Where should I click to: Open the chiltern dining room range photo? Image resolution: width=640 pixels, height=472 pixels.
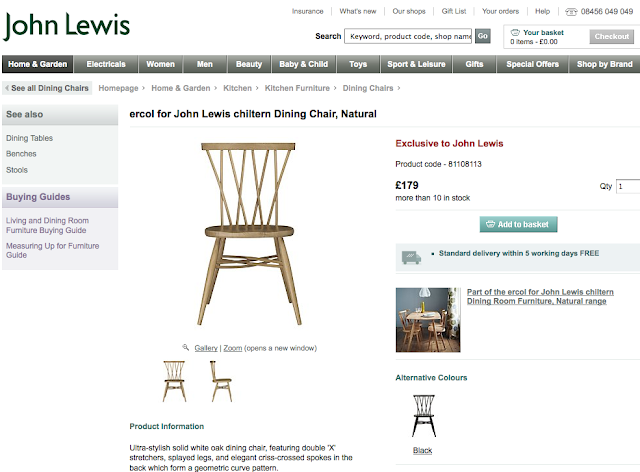pyautogui.click(x=428, y=320)
